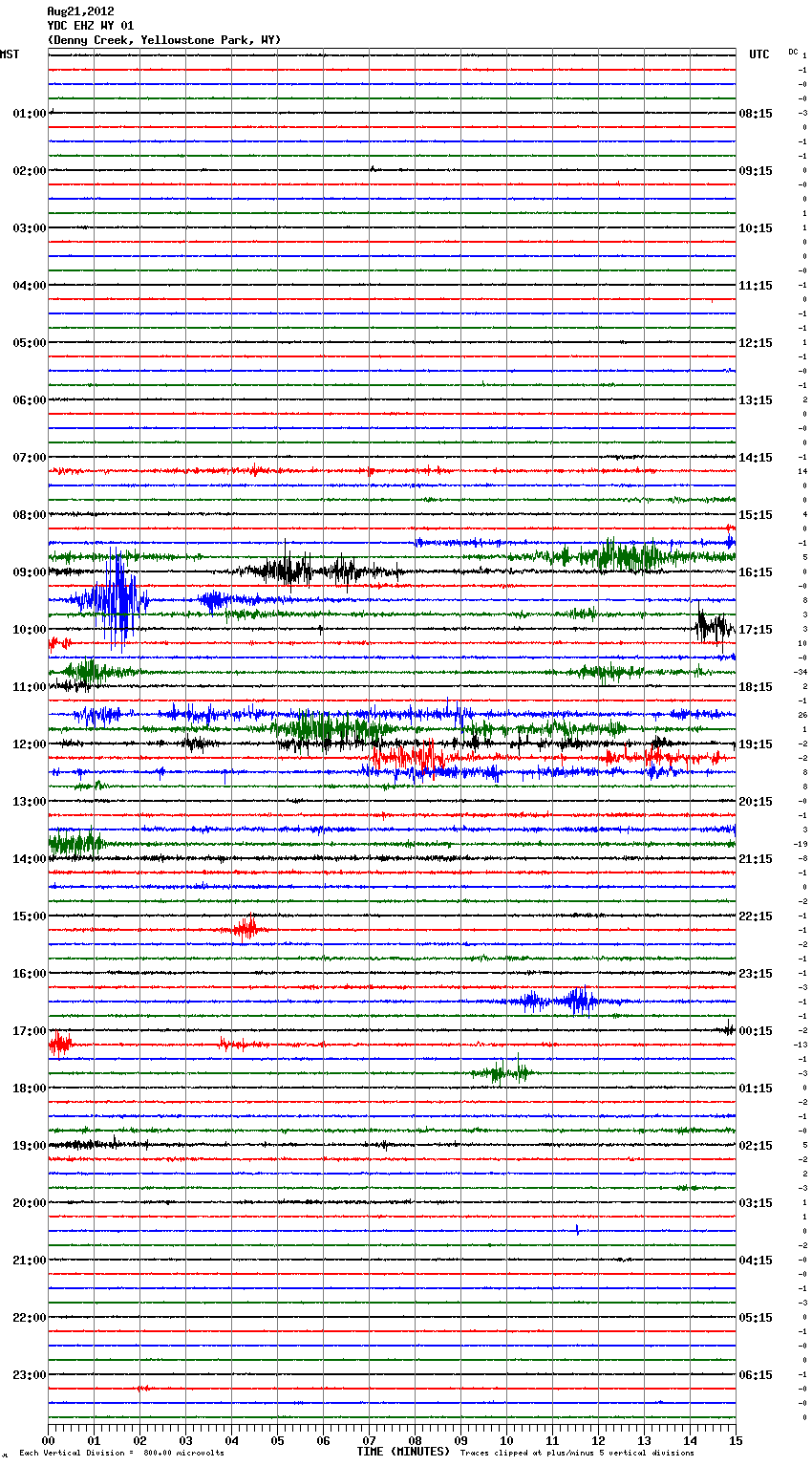Screen dimensions: 812x1466
Task: Click the "21:15" UTC time label
Action: coord(756,859)
